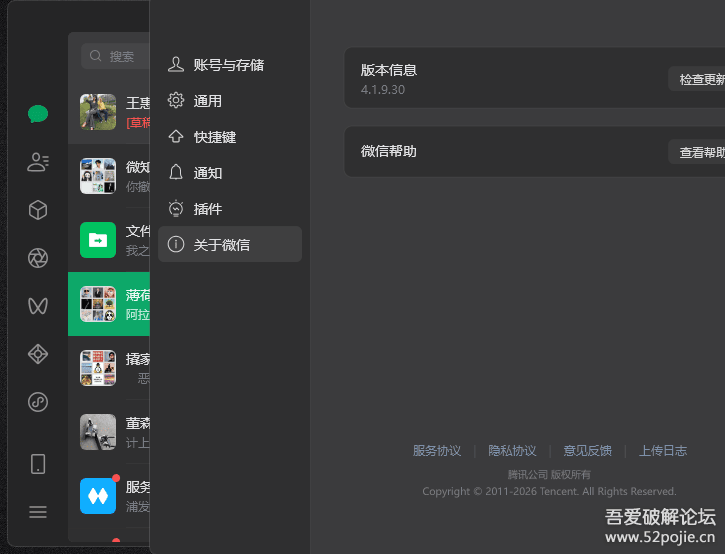Open the Favorites cube icon
The width and height of the screenshot is (725, 554).
point(38,210)
